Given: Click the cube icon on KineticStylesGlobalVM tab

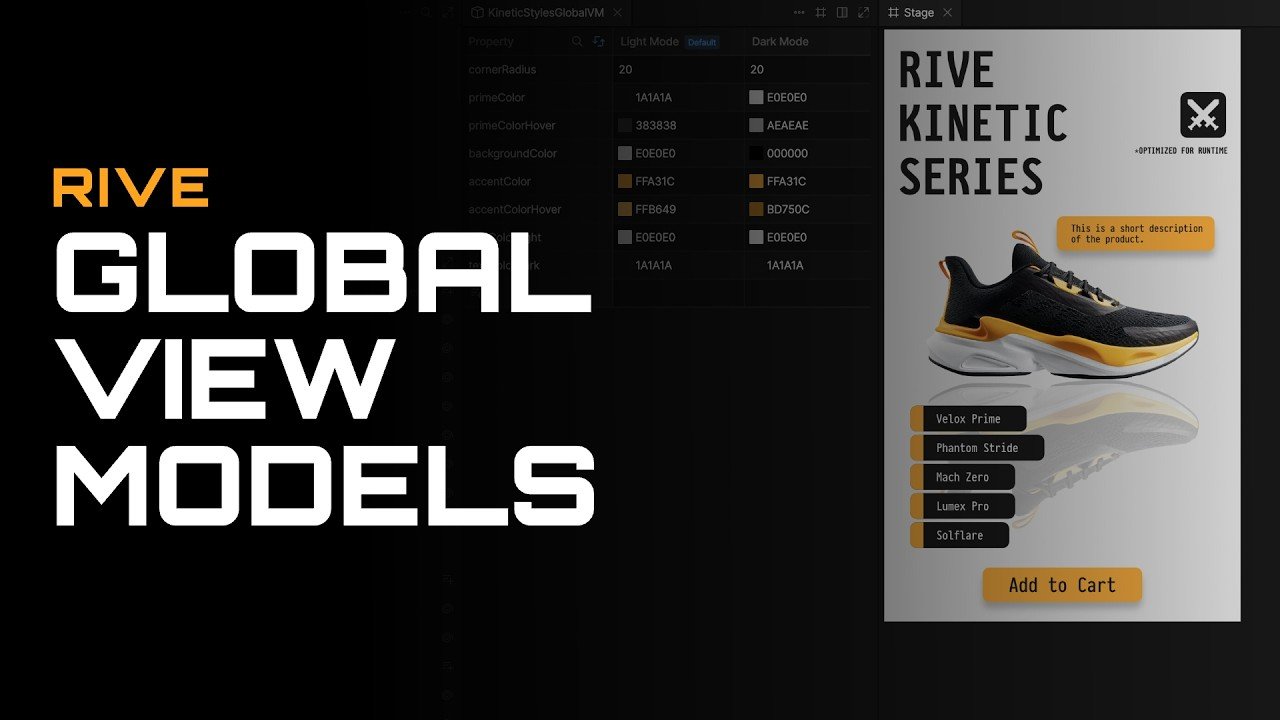Looking at the screenshot, I should tap(478, 13).
